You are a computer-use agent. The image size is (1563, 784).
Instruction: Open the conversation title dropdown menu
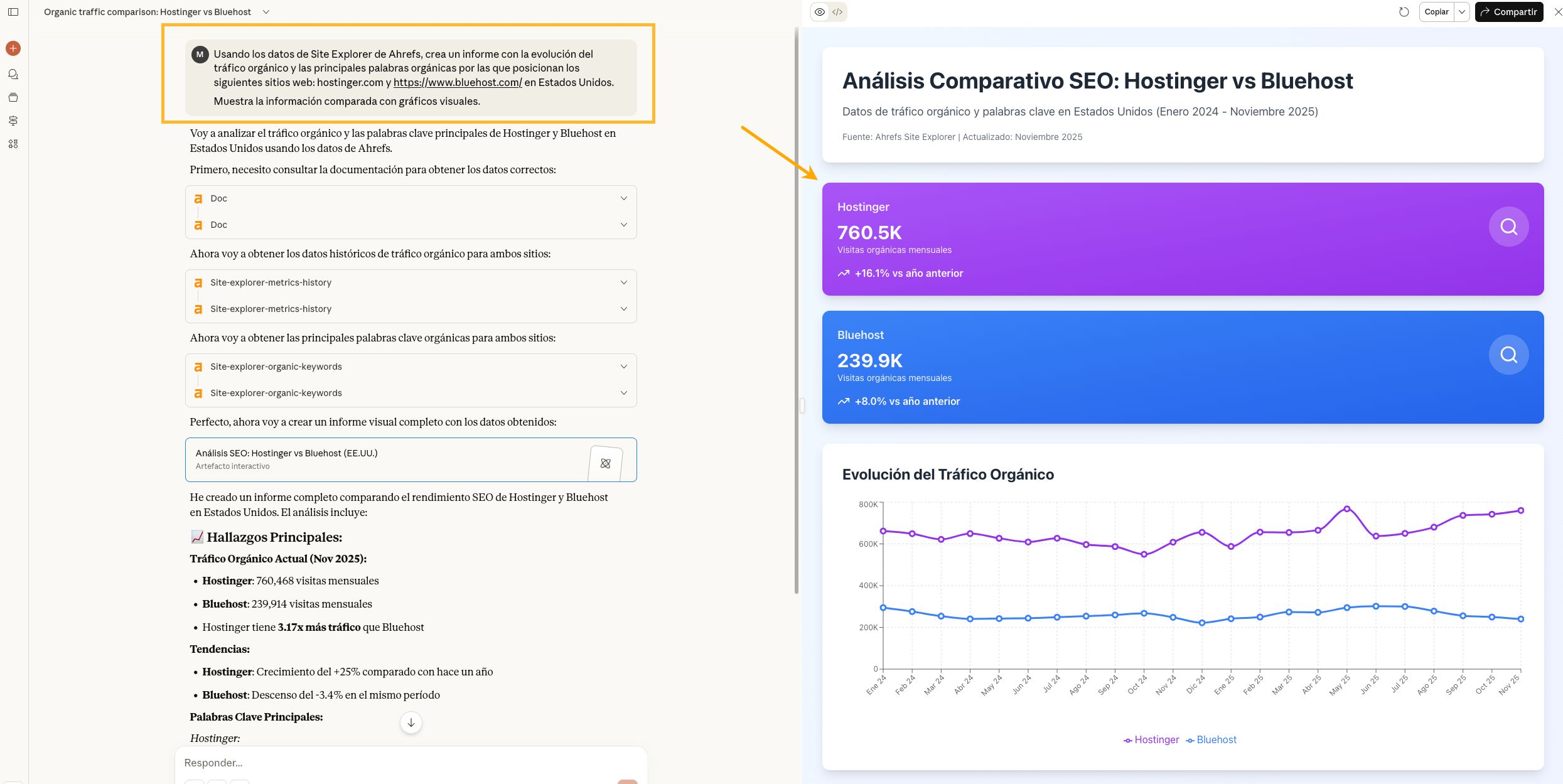pos(266,11)
